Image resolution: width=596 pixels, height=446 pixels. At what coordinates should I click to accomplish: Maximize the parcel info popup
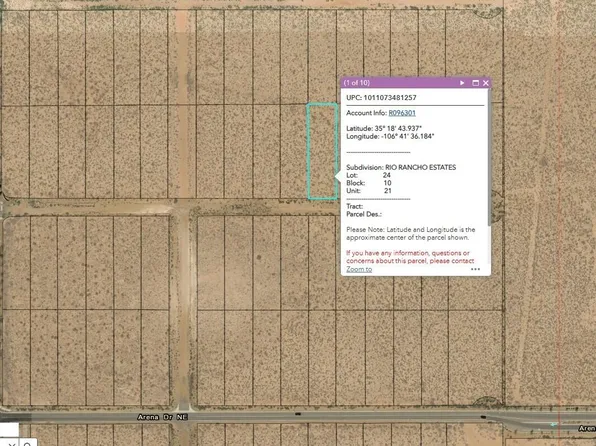click(x=475, y=83)
